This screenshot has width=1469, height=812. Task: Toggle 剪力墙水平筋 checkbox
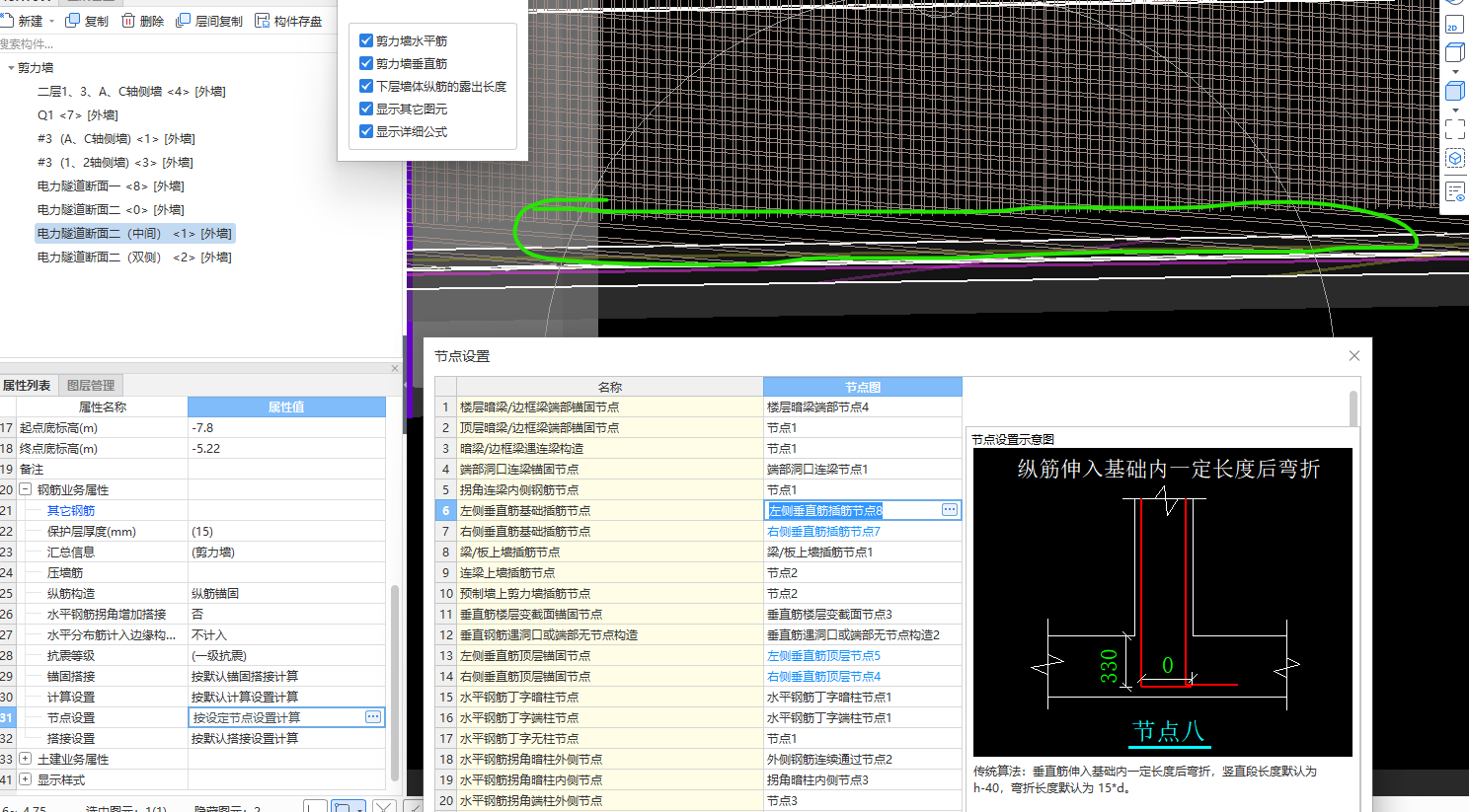pyautogui.click(x=366, y=40)
